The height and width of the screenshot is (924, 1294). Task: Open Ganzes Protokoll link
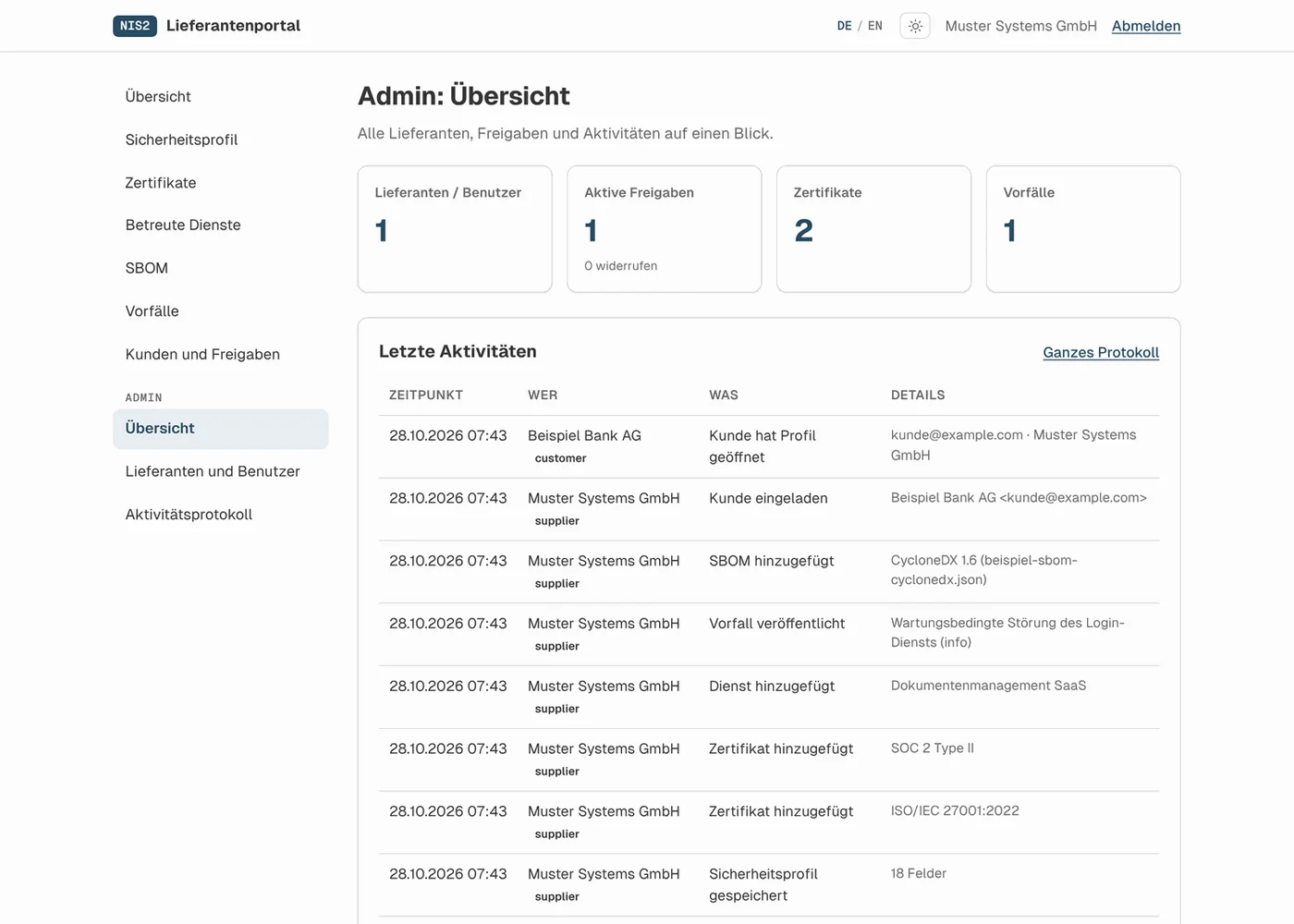[x=1101, y=352]
